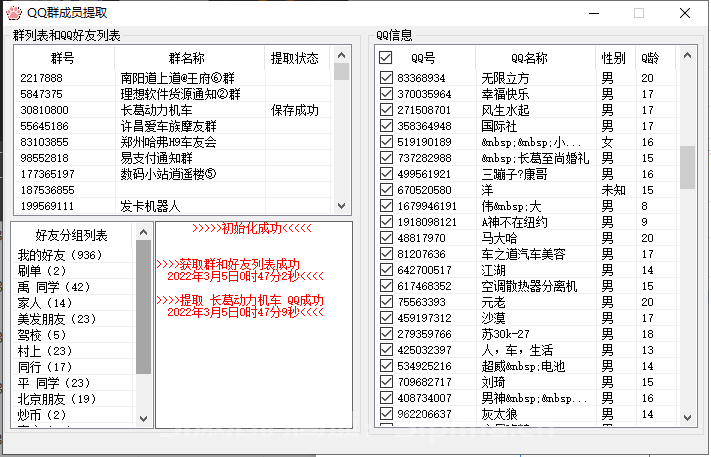Click the QQ信息 list scroll-down arrow

point(687,418)
